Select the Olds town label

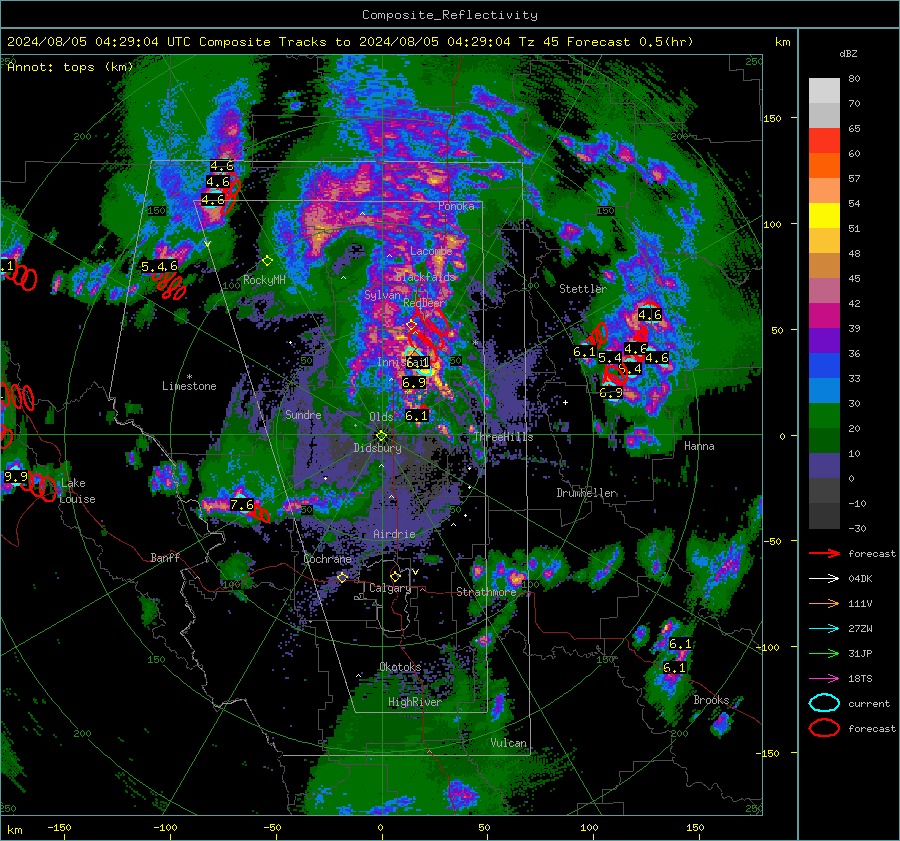(x=381, y=417)
